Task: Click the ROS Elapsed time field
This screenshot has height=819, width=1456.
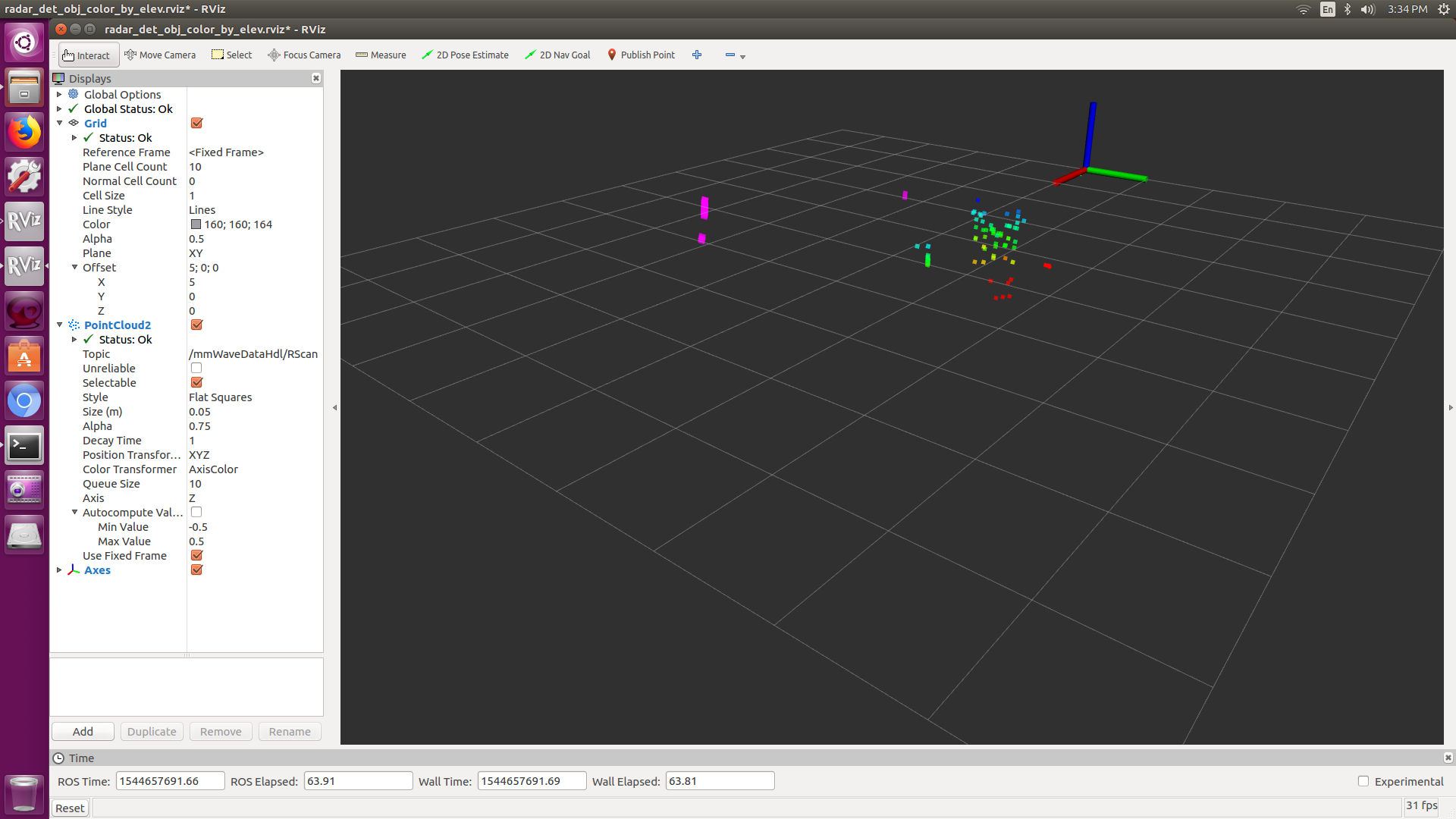Action: pos(358,781)
